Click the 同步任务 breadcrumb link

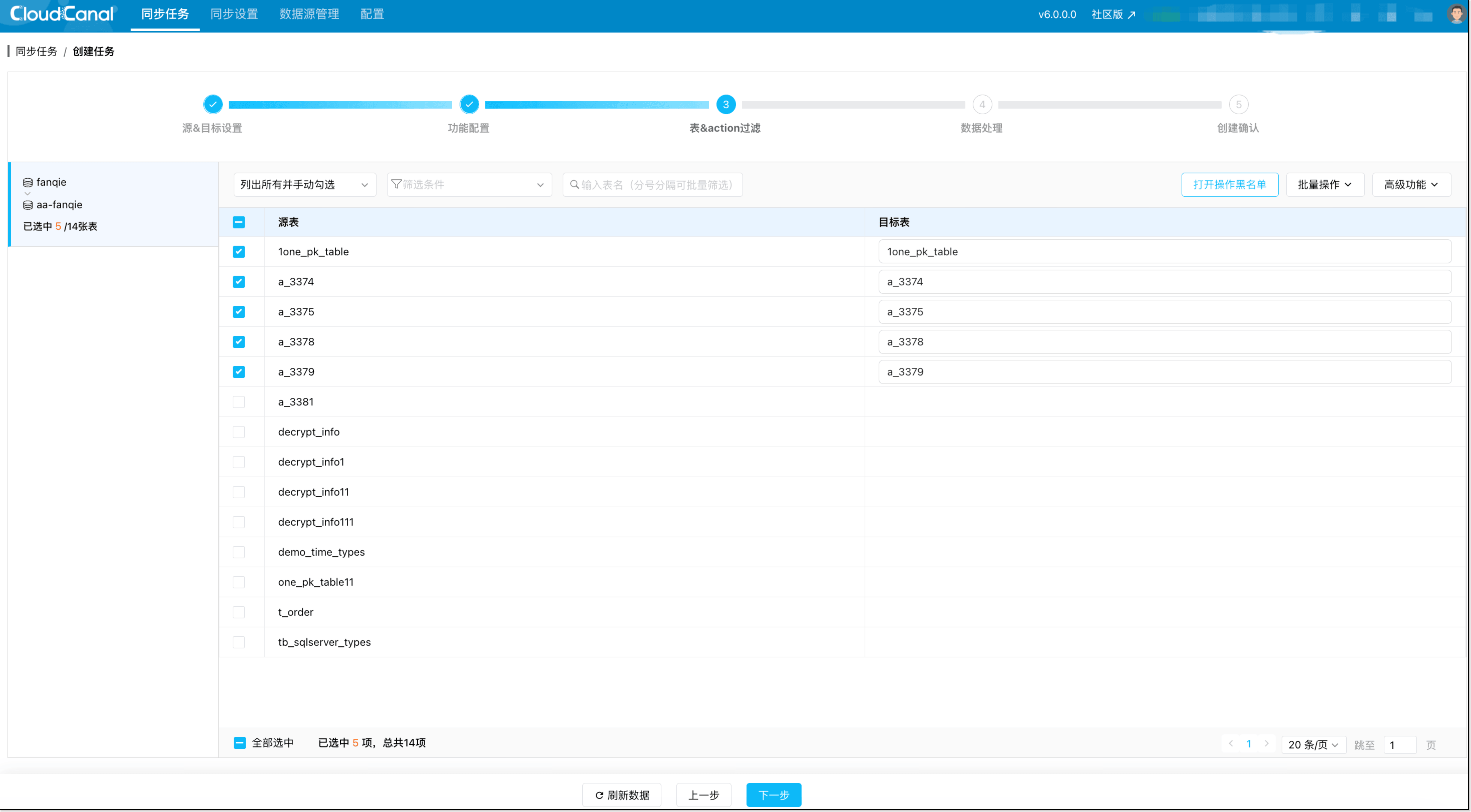(x=37, y=51)
